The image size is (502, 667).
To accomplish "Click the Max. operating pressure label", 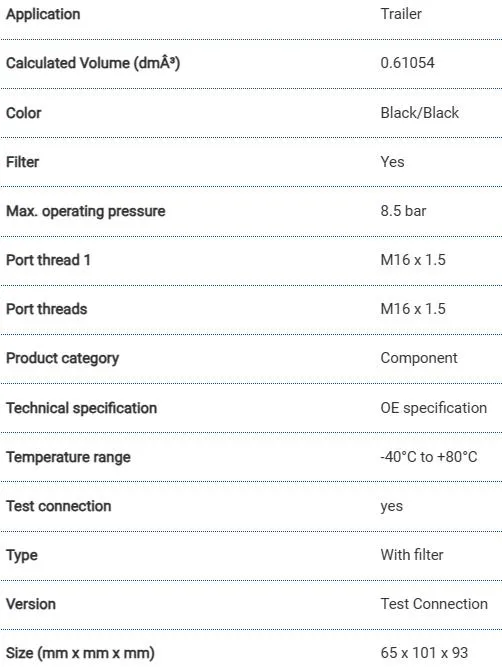I will [86, 211].
